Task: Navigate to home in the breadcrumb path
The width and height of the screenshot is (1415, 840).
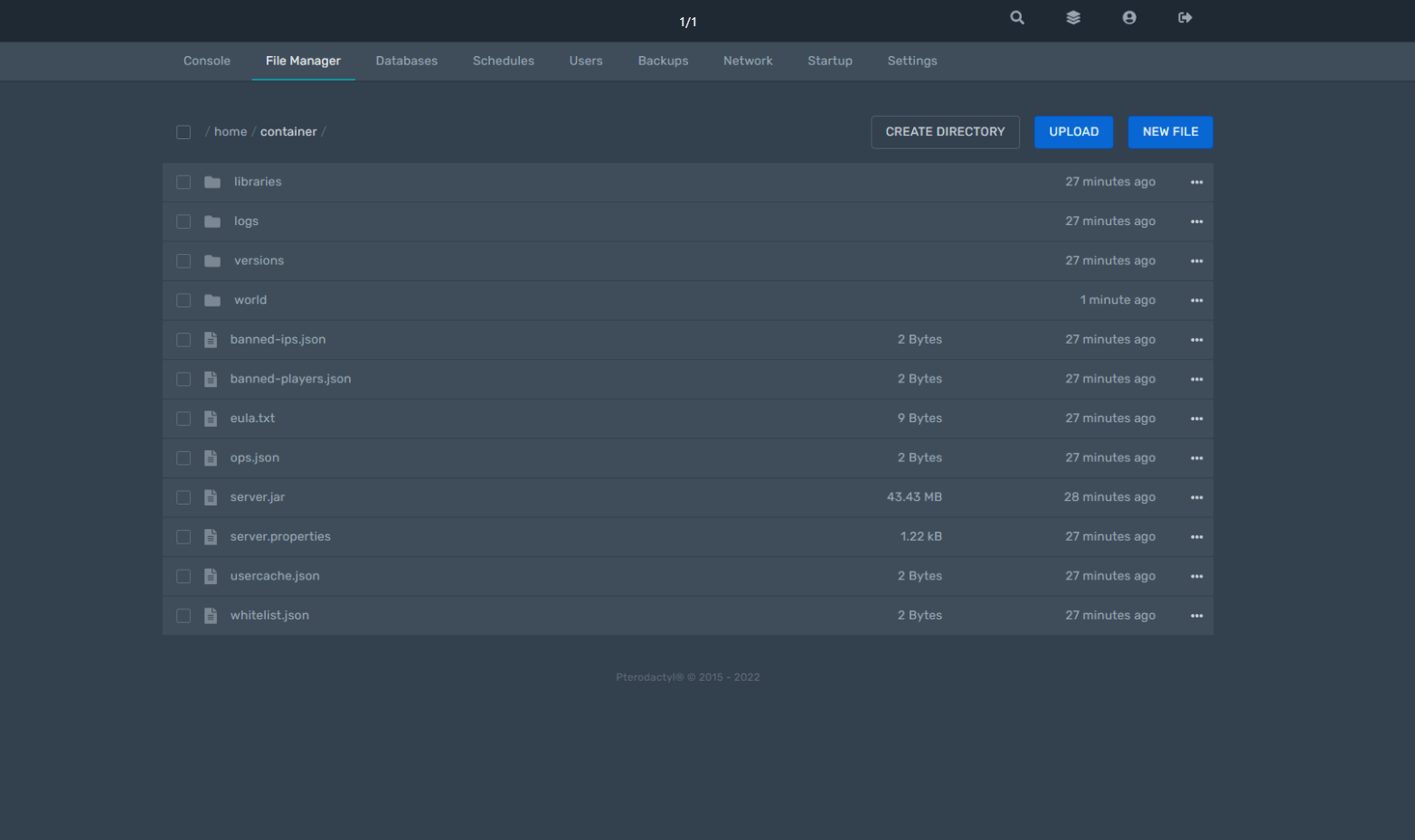Action: [231, 132]
